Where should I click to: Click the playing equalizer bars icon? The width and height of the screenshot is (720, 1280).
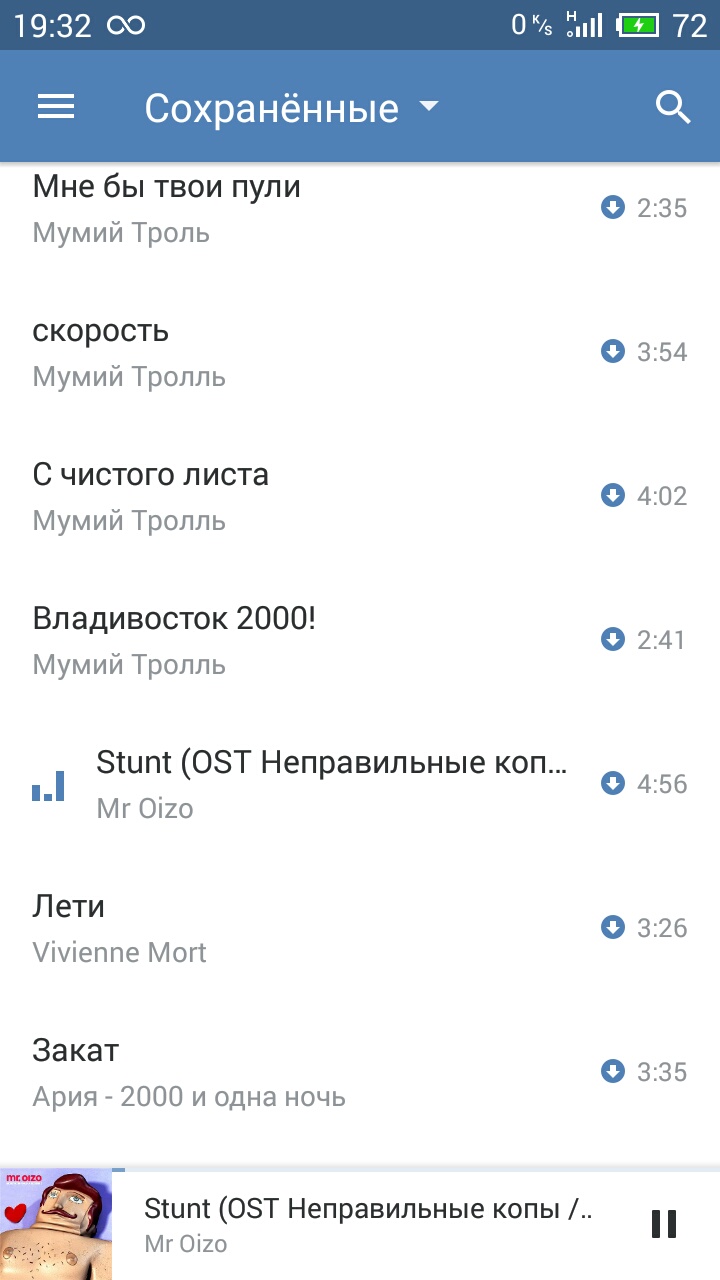click(x=48, y=786)
